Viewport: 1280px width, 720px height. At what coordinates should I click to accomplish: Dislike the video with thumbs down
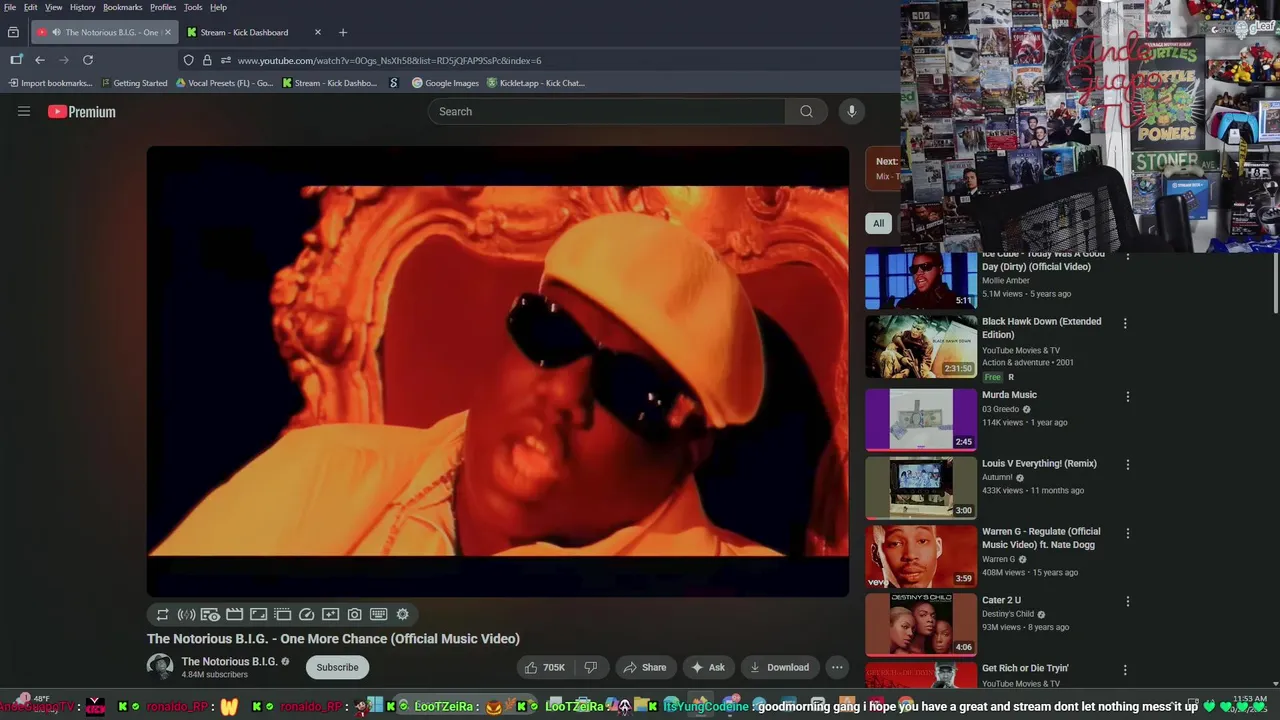pos(591,667)
